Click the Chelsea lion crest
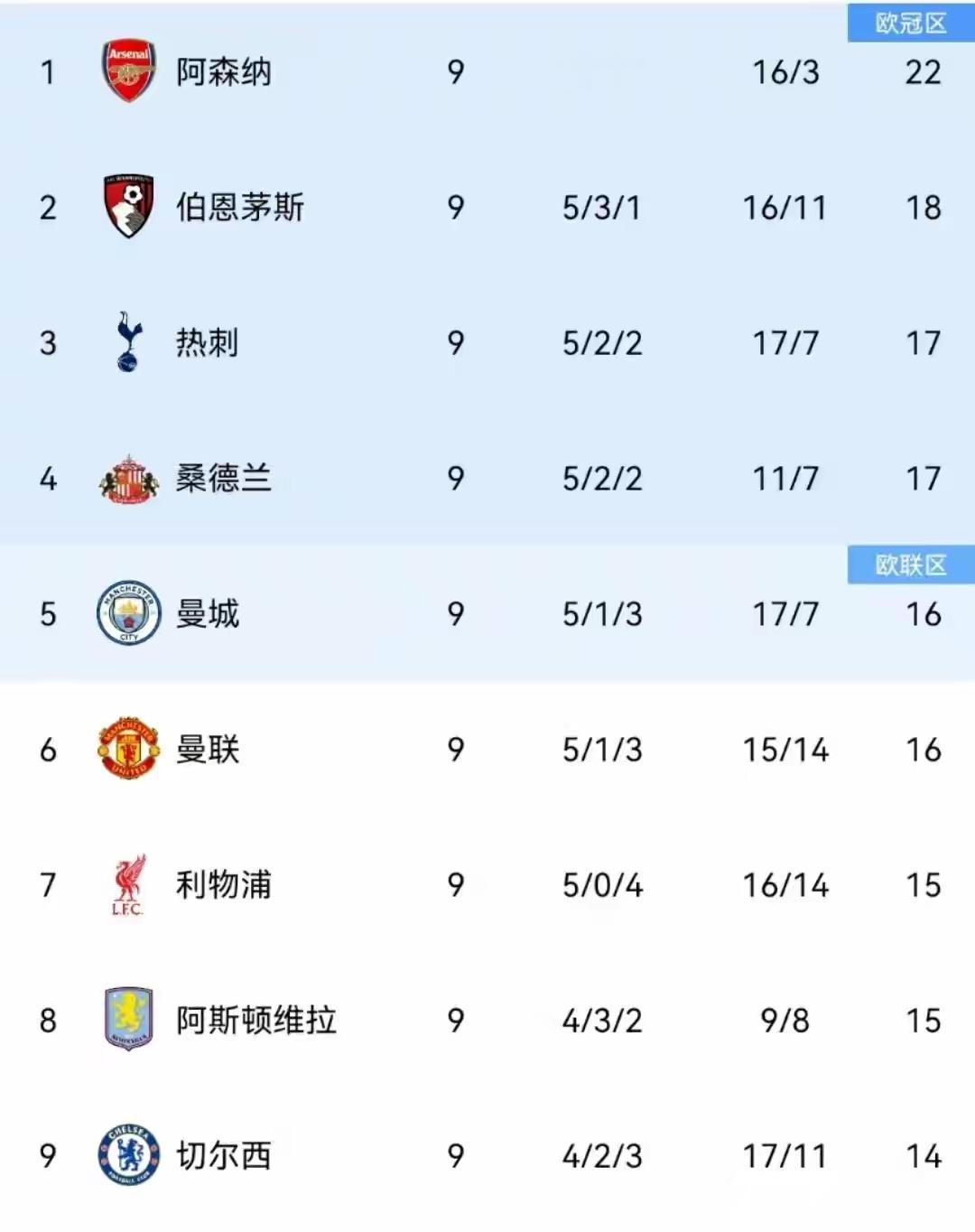The height and width of the screenshot is (1232, 975). [x=129, y=1154]
